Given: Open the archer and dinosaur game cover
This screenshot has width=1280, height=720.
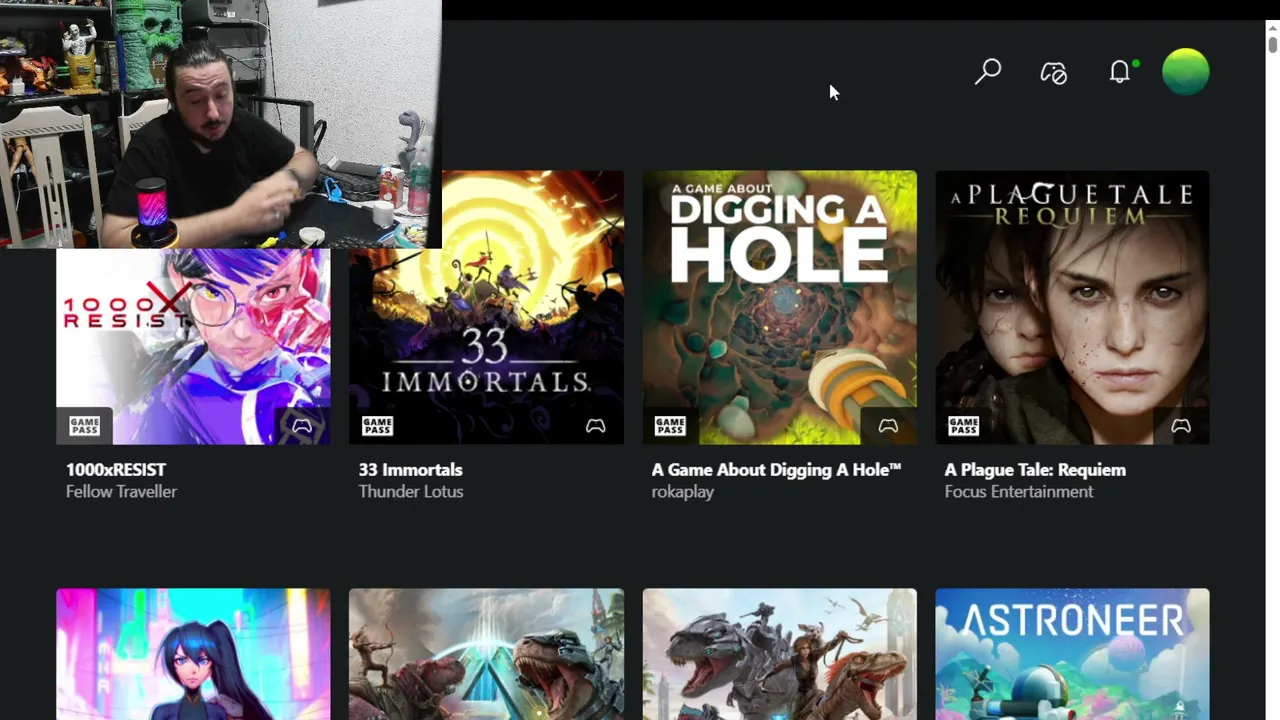Looking at the screenshot, I should pyautogui.click(x=486, y=654).
